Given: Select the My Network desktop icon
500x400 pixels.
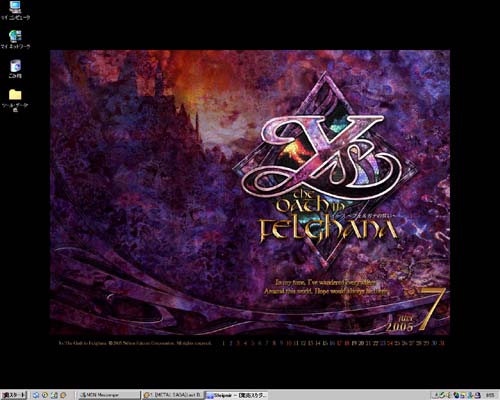Looking at the screenshot, I should tap(15, 40).
